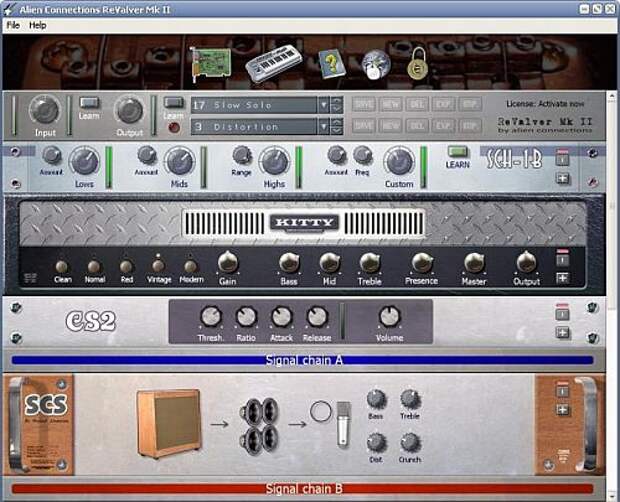Screen dimensions: 620x502
Task: Select the red Signal chain B bar
Action: tap(302, 489)
